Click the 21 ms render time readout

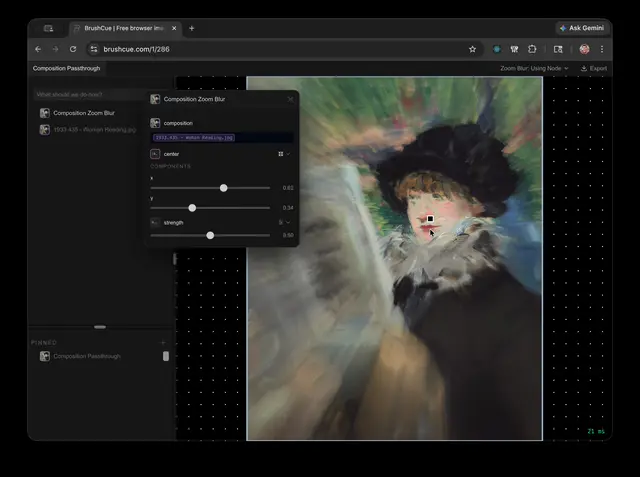(596, 431)
